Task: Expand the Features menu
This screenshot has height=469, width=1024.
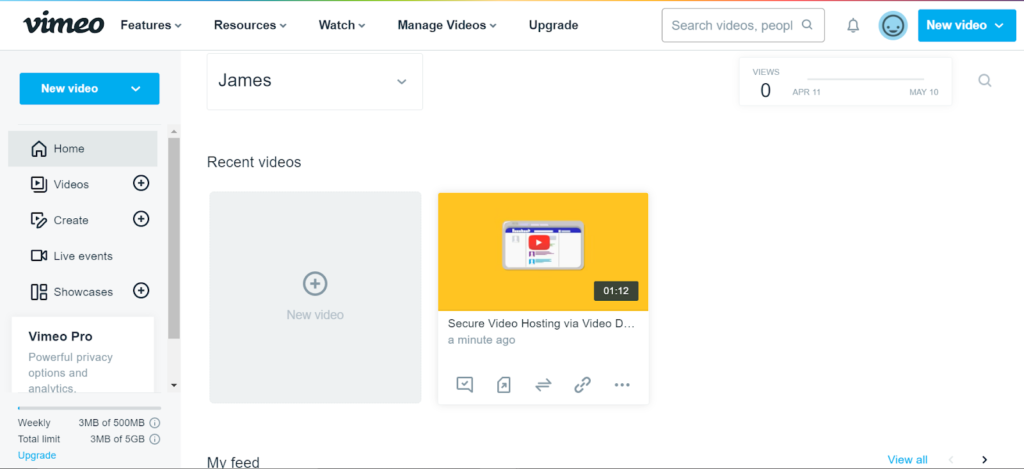Action: click(151, 25)
